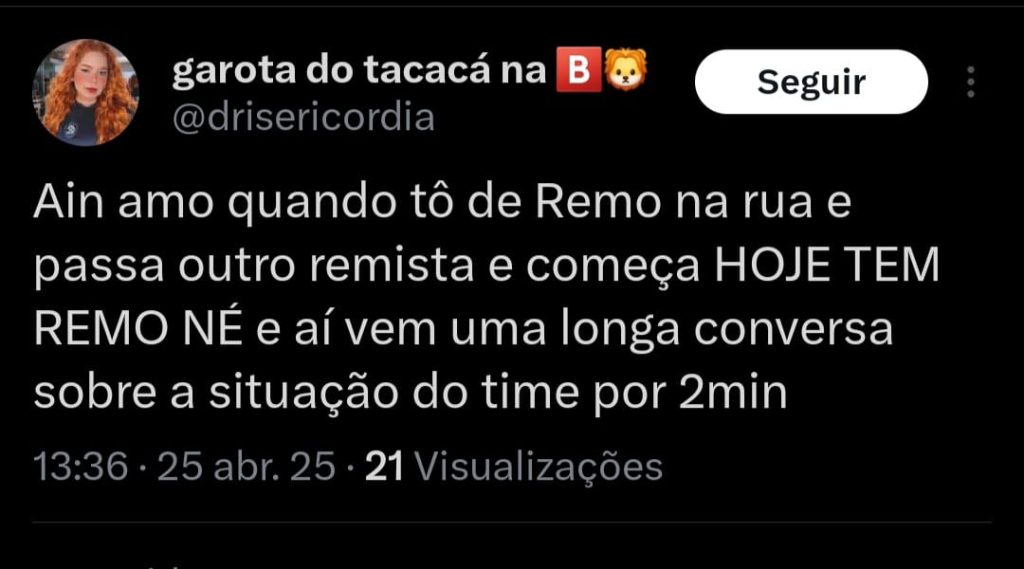Viewport: 1024px width, 569px height.
Task: Click the '25 abr. 25' post date
Action: (246, 466)
